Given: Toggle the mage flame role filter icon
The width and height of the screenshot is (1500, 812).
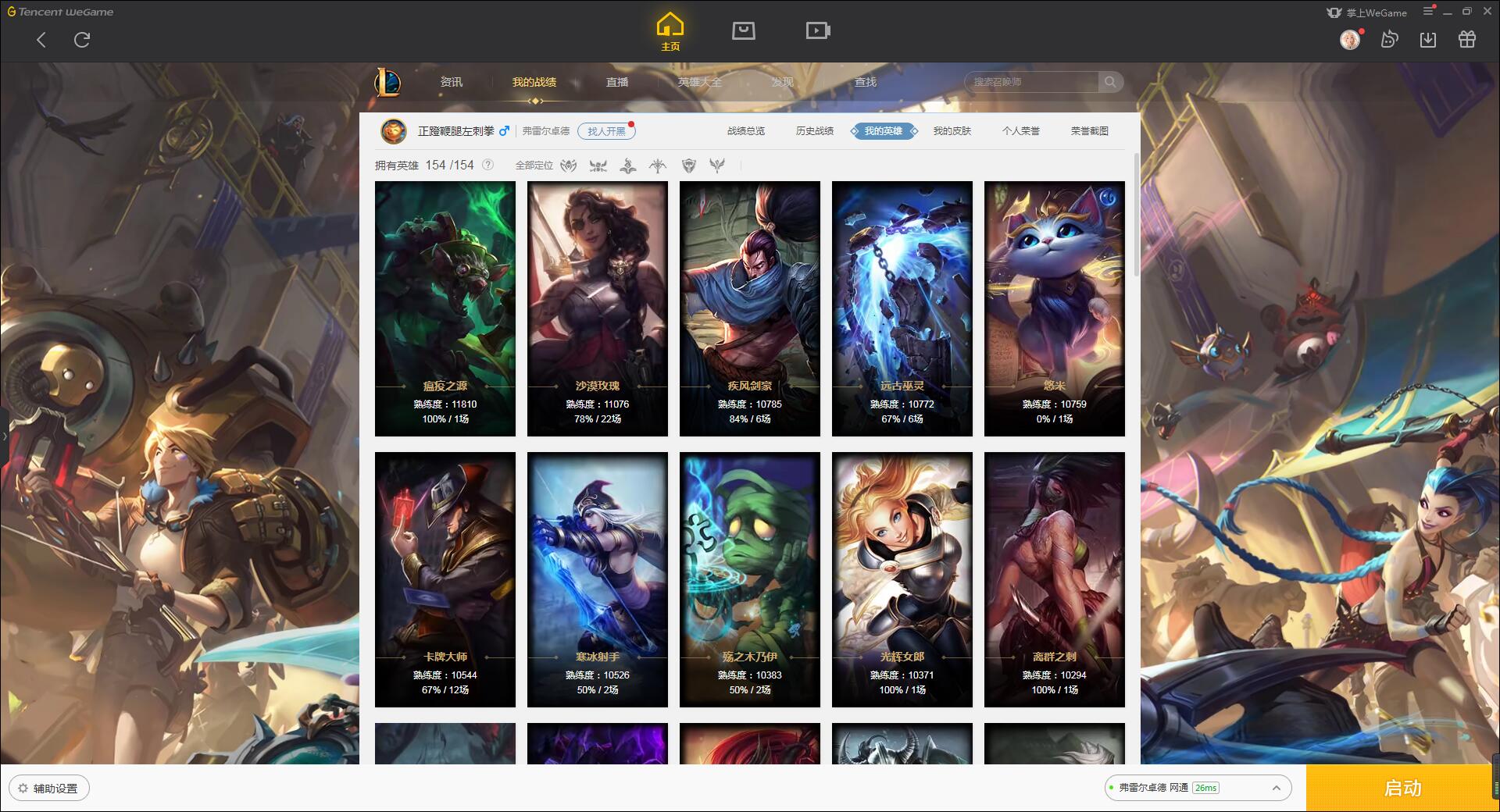Looking at the screenshot, I should tap(628, 166).
